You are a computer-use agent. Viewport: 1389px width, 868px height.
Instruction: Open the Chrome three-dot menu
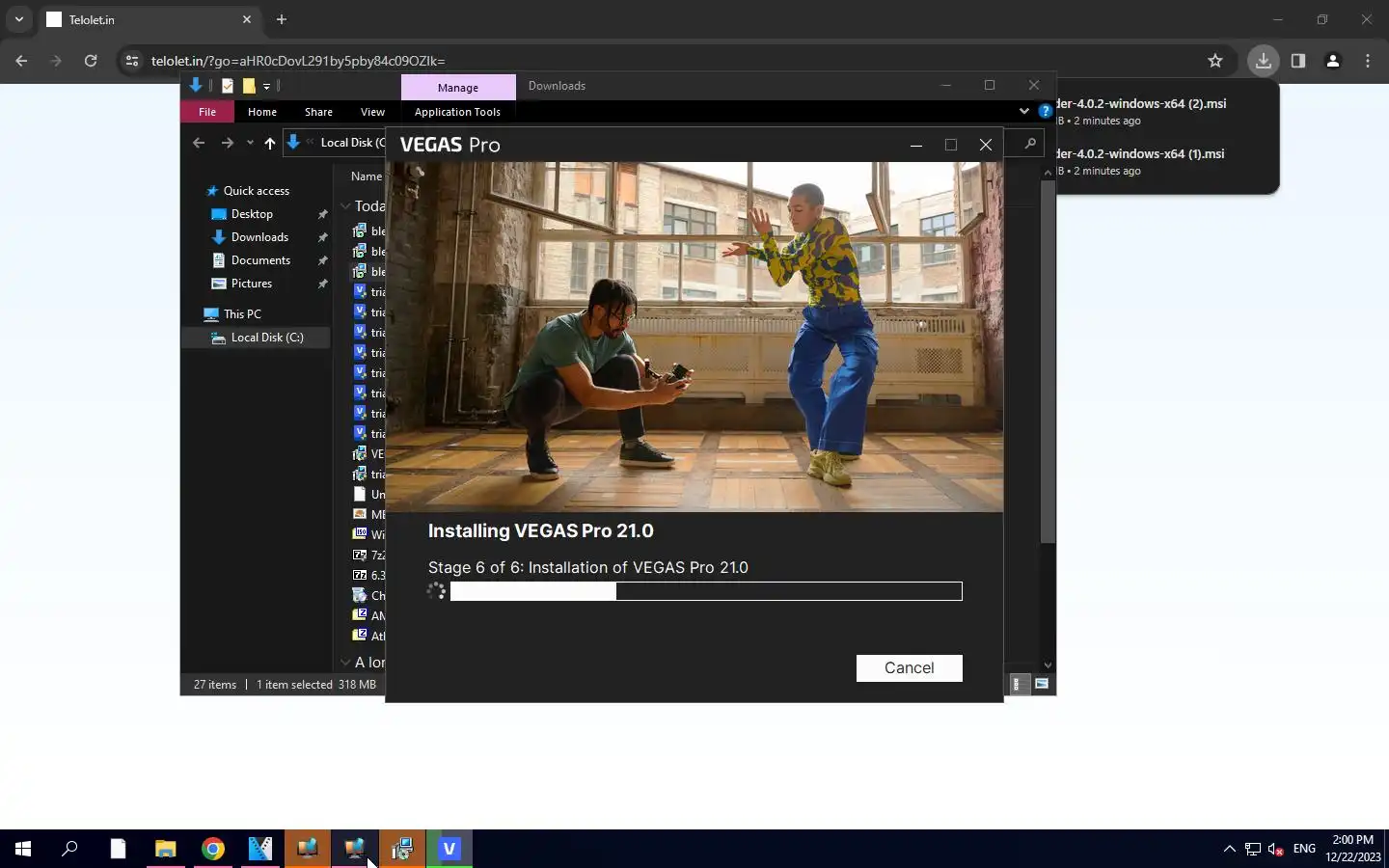coord(1368,61)
